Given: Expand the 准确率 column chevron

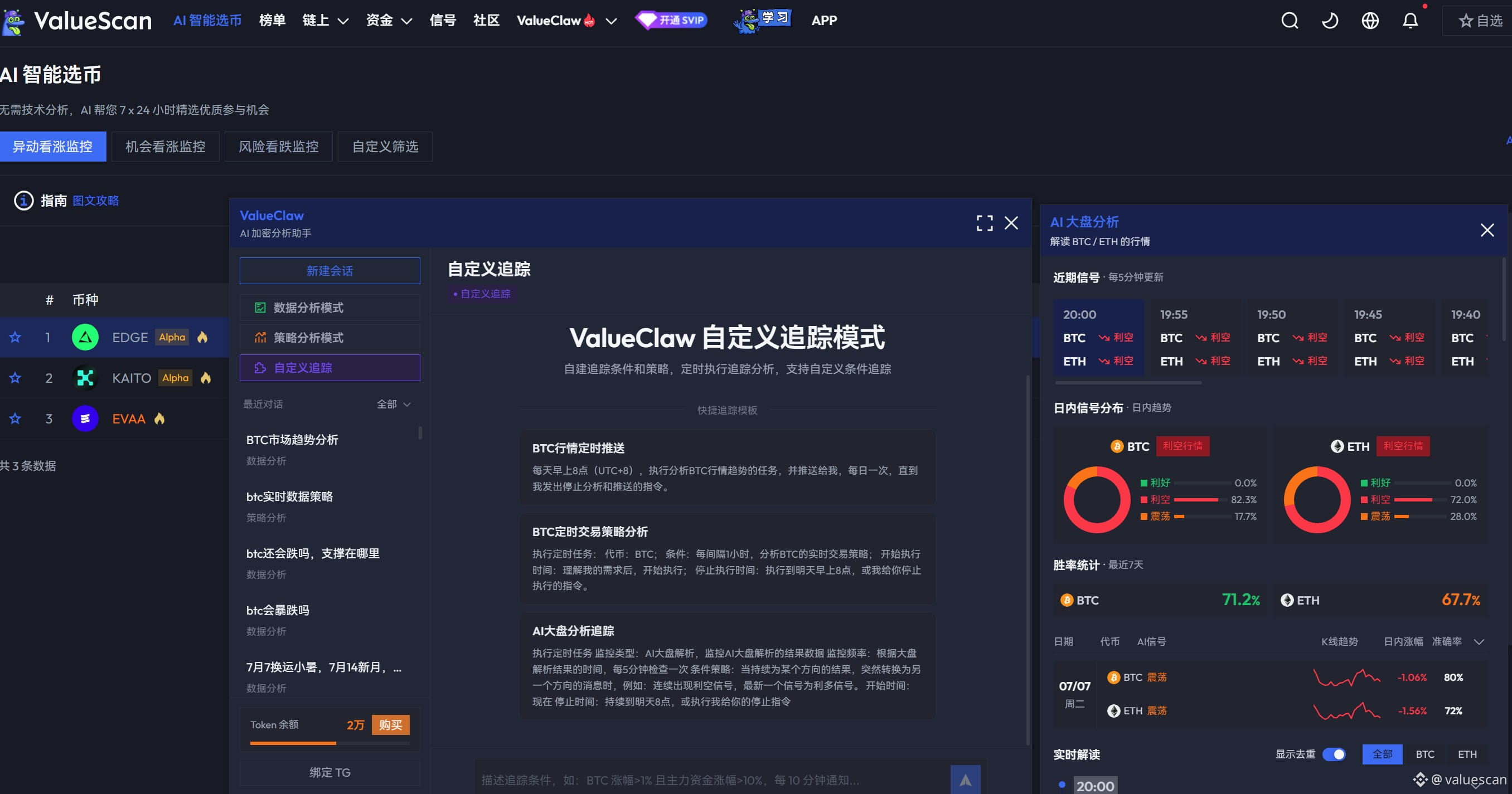Looking at the screenshot, I should tap(1479, 641).
